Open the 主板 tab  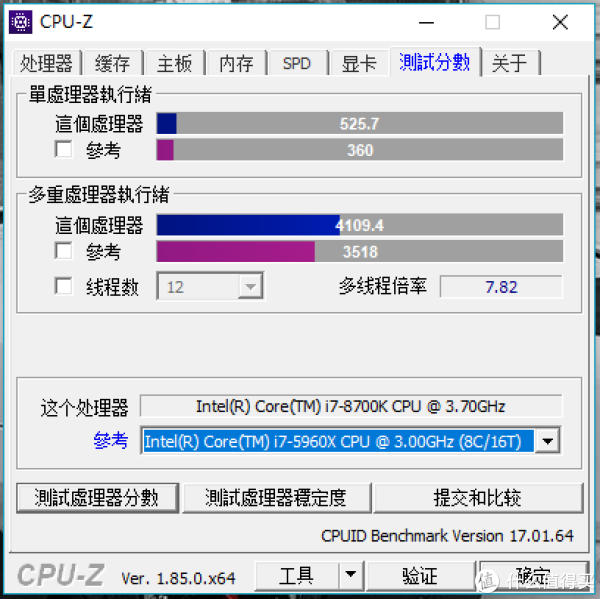click(x=174, y=63)
